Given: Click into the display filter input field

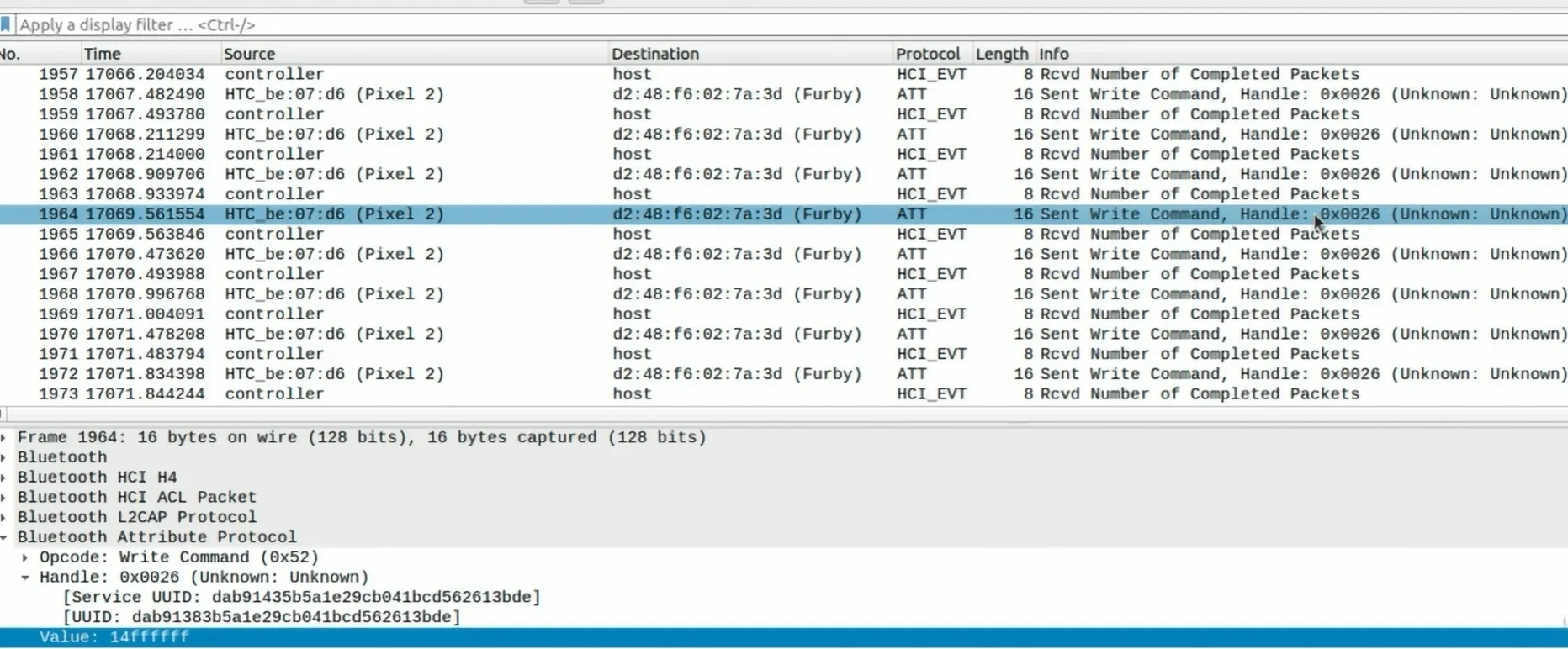Looking at the screenshot, I should (x=757, y=25).
